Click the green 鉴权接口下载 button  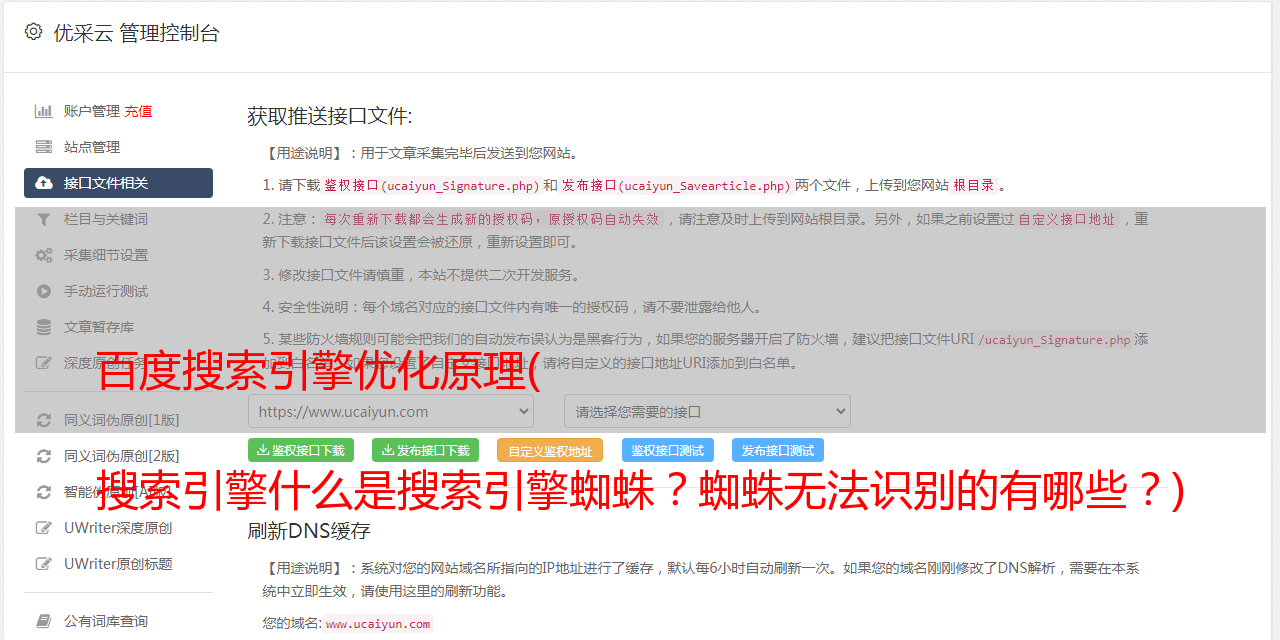(301, 450)
